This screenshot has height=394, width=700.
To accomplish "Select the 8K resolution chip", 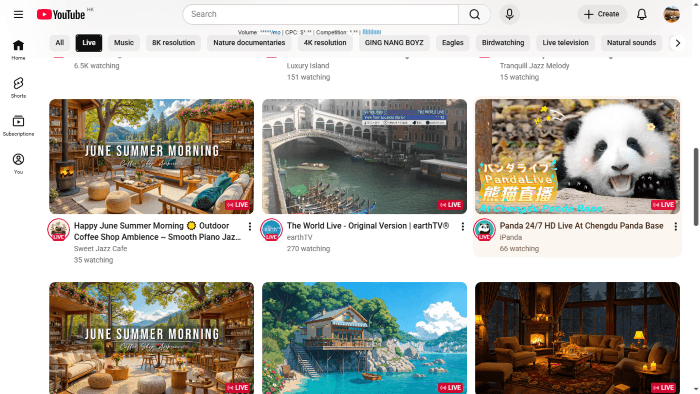I will [x=173, y=43].
